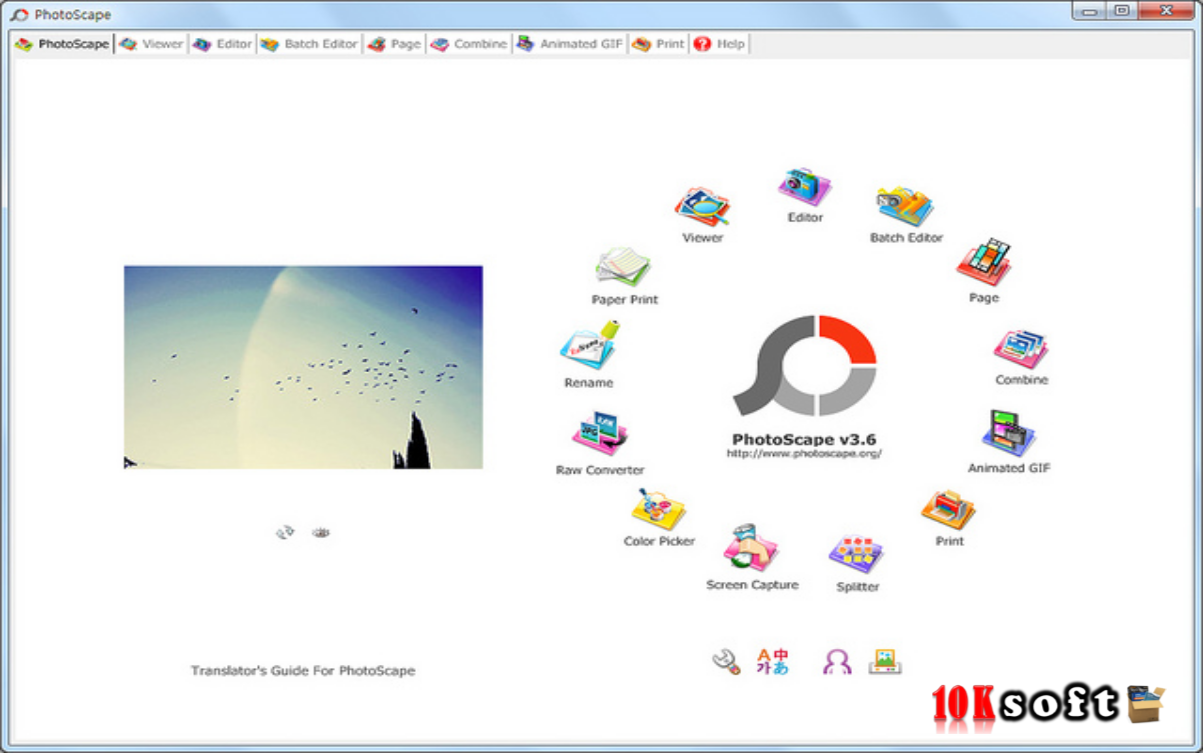The height and width of the screenshot is (753, 1203).
Task: Open the Paper Print icon
Action: (624, 268)
